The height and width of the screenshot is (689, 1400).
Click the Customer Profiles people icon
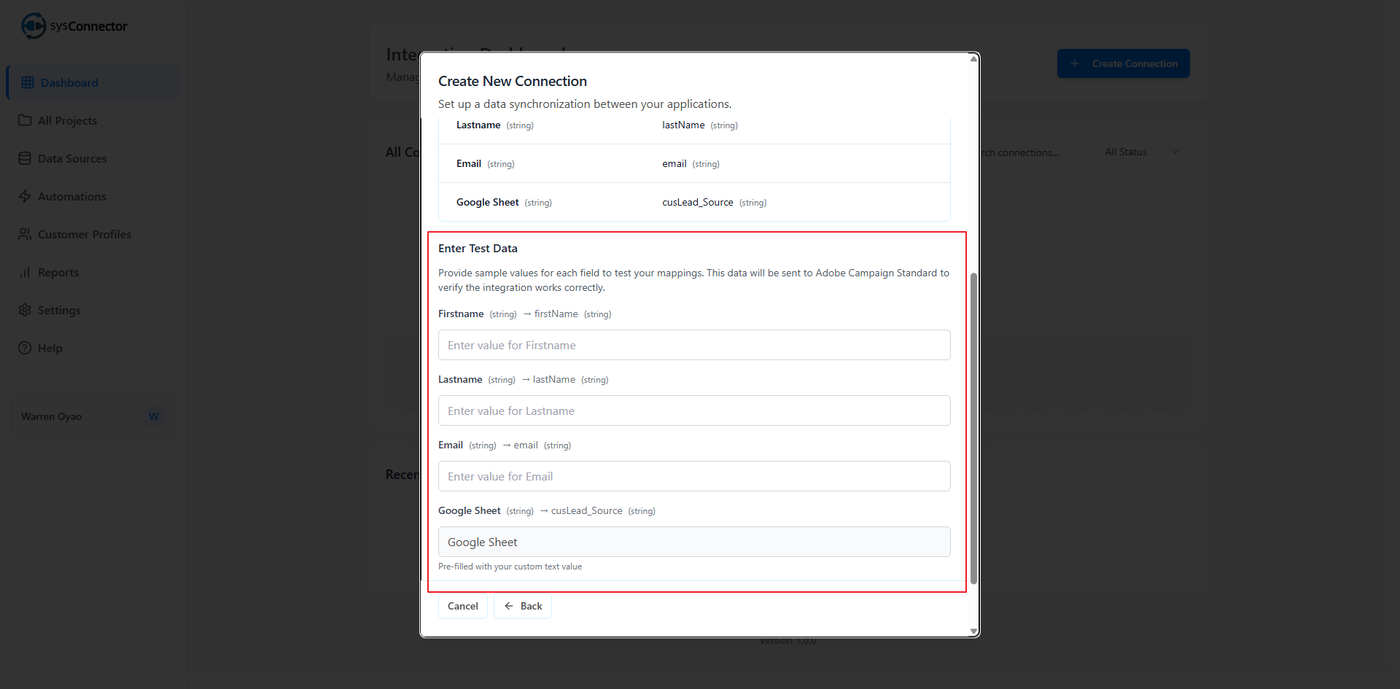[25, 235]
